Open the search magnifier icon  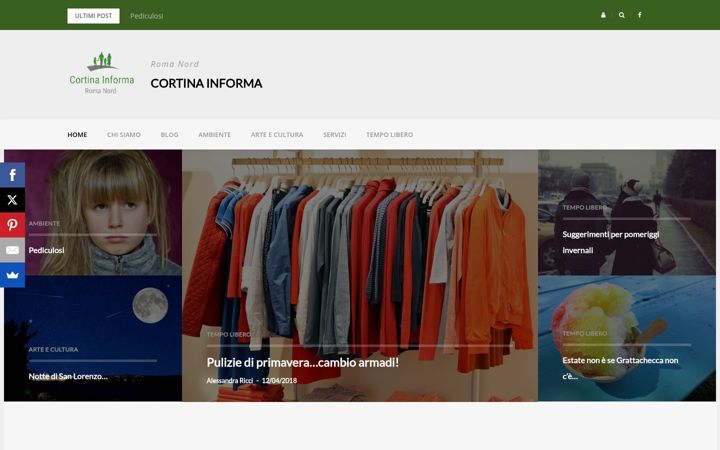tap(621, 15)
